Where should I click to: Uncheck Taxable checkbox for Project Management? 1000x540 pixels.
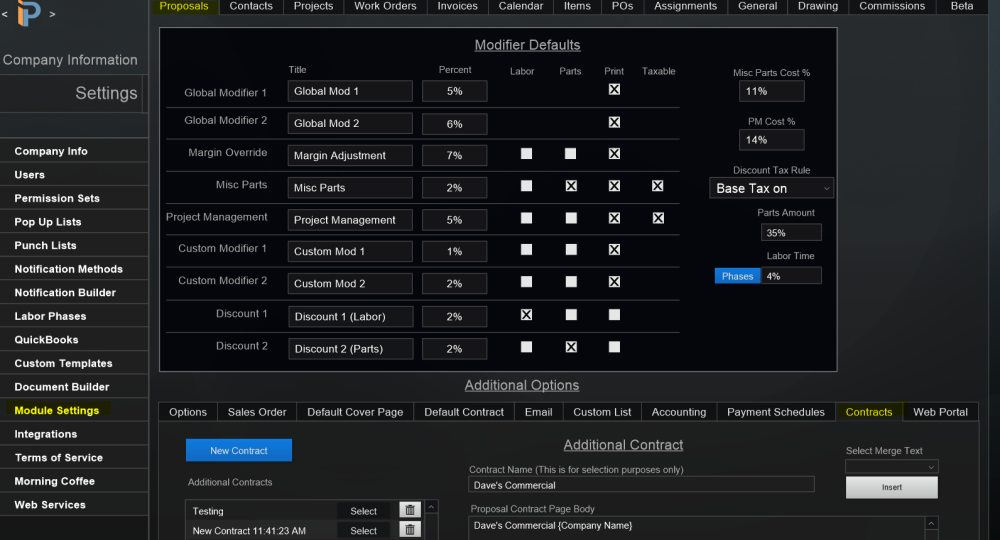click(658, 218)
